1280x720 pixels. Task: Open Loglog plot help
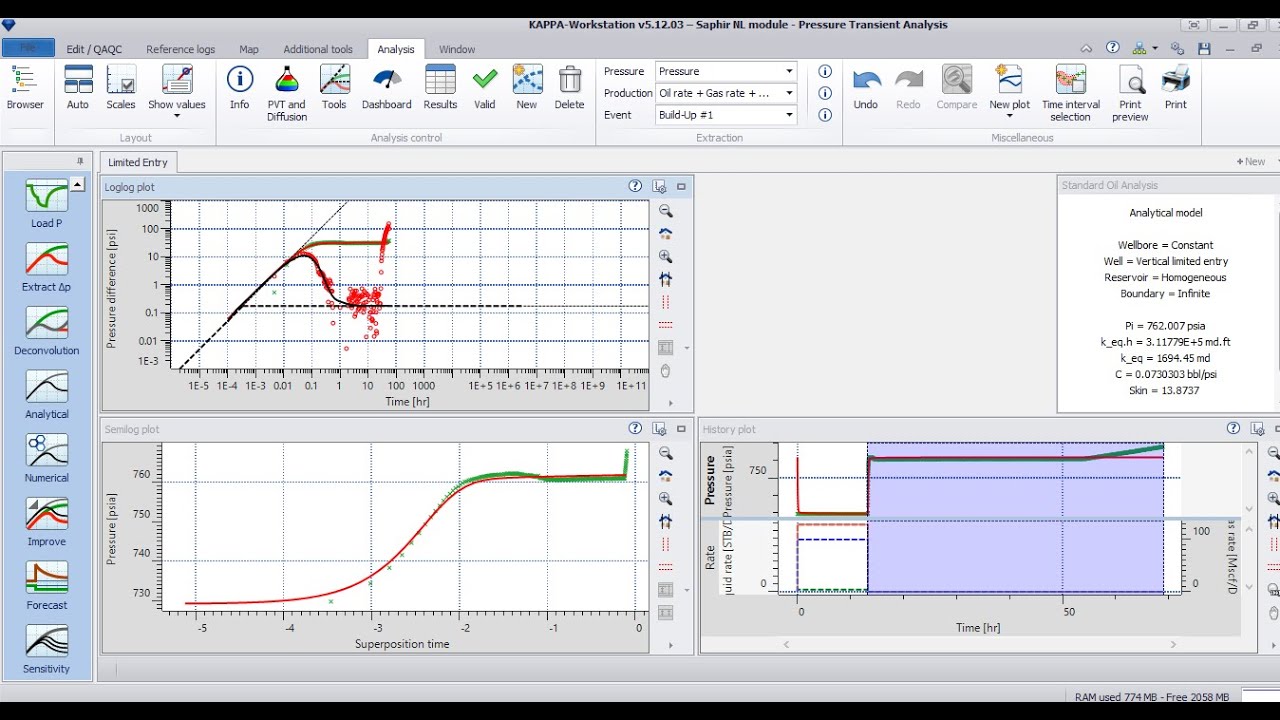pyautogui.click(x=635, y=186)
